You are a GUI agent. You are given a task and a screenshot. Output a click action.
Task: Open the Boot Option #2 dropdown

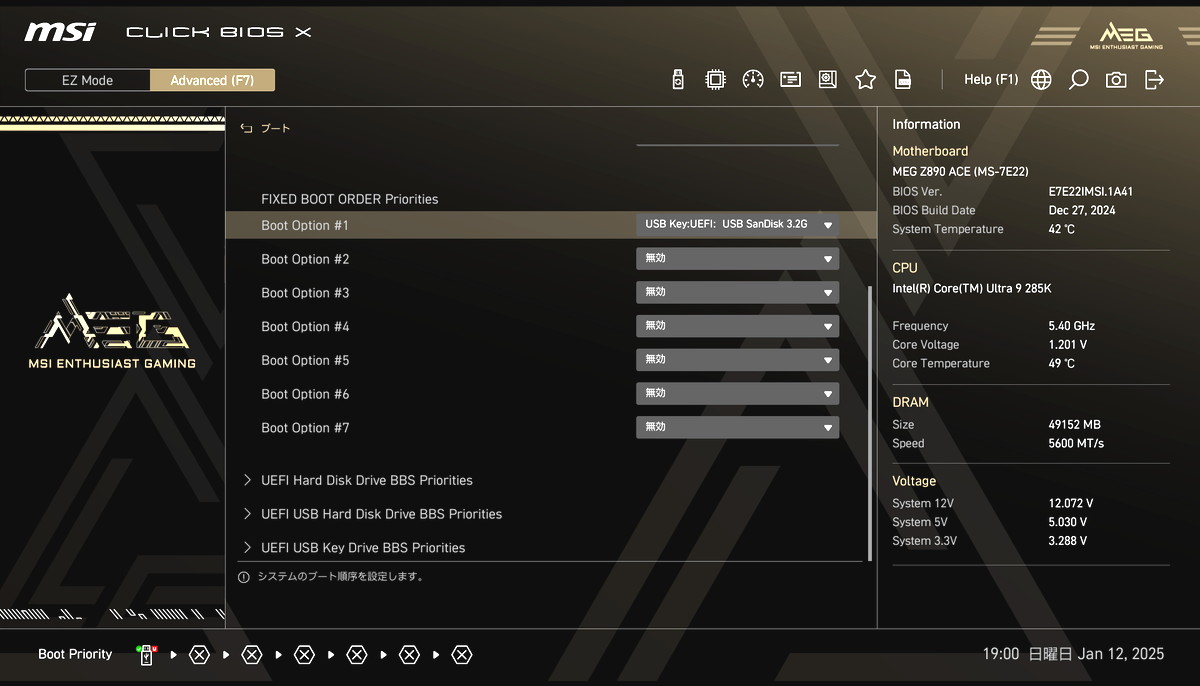coord(737,259)
